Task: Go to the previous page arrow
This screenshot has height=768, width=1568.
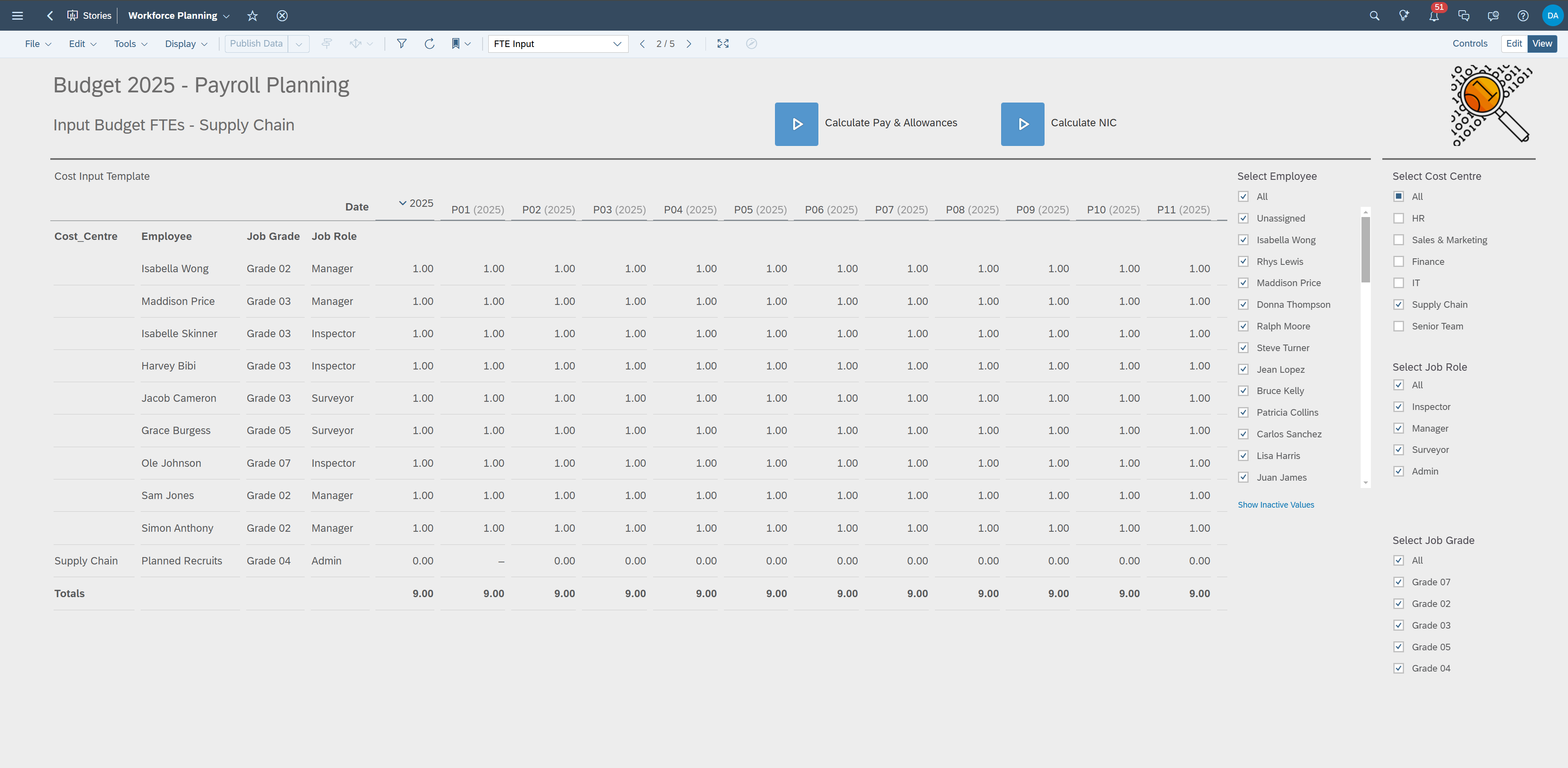Action: 642,44
